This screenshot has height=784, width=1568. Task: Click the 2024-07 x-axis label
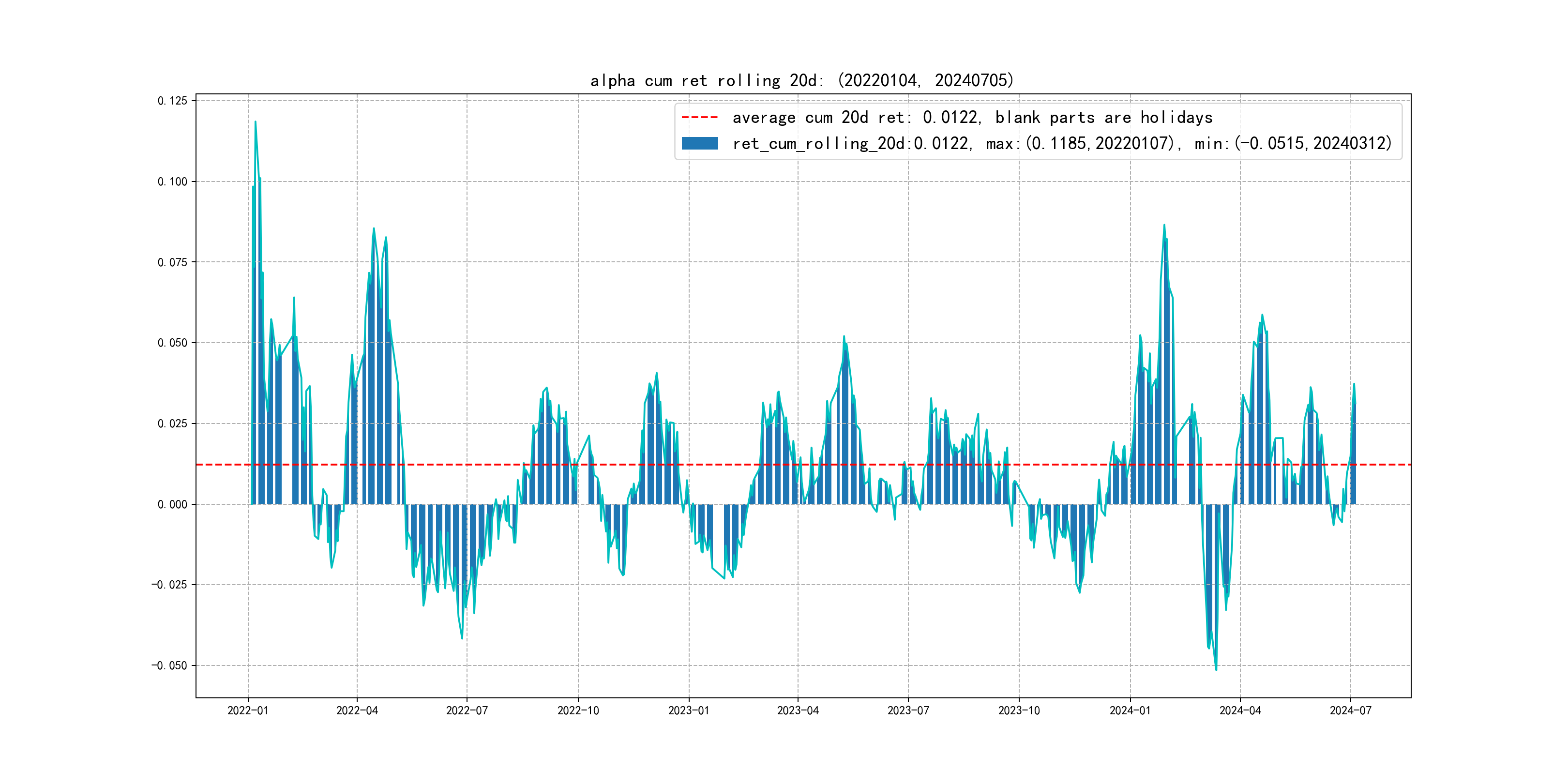click(x=1351, y=710)
